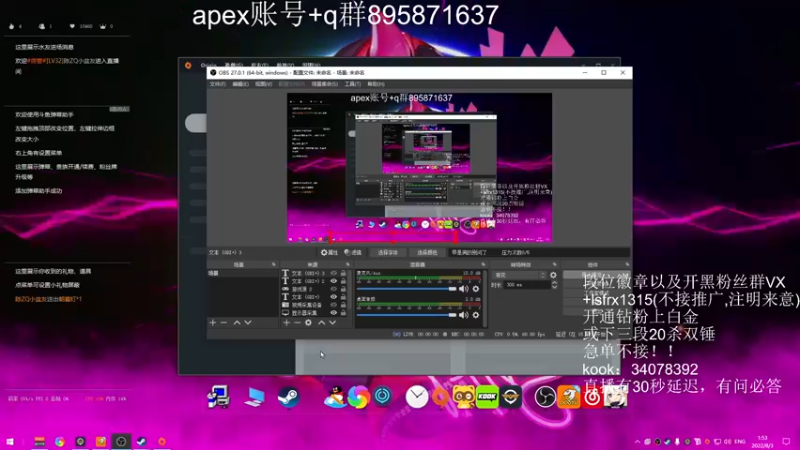
Task: Open Desktop Audio settings gear
Action: pyautogui.click(x=476, y=315)
